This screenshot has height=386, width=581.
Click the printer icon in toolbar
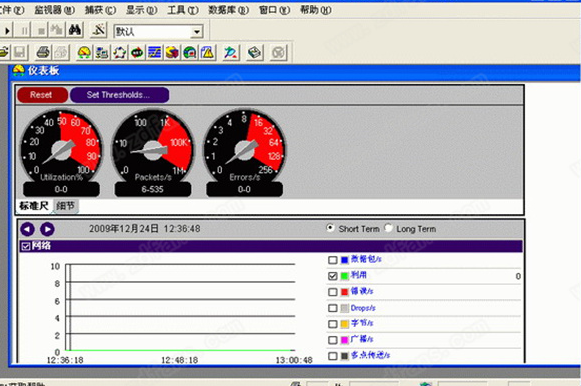[x=43, y=53]
